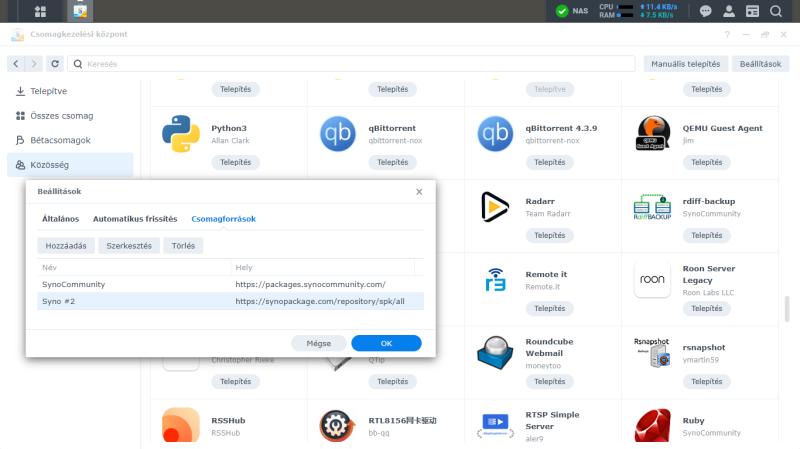Click the QEMU Guest Agent icon
Image resolution: width=800 pixels, height=449 pixels.
(653, 134)
